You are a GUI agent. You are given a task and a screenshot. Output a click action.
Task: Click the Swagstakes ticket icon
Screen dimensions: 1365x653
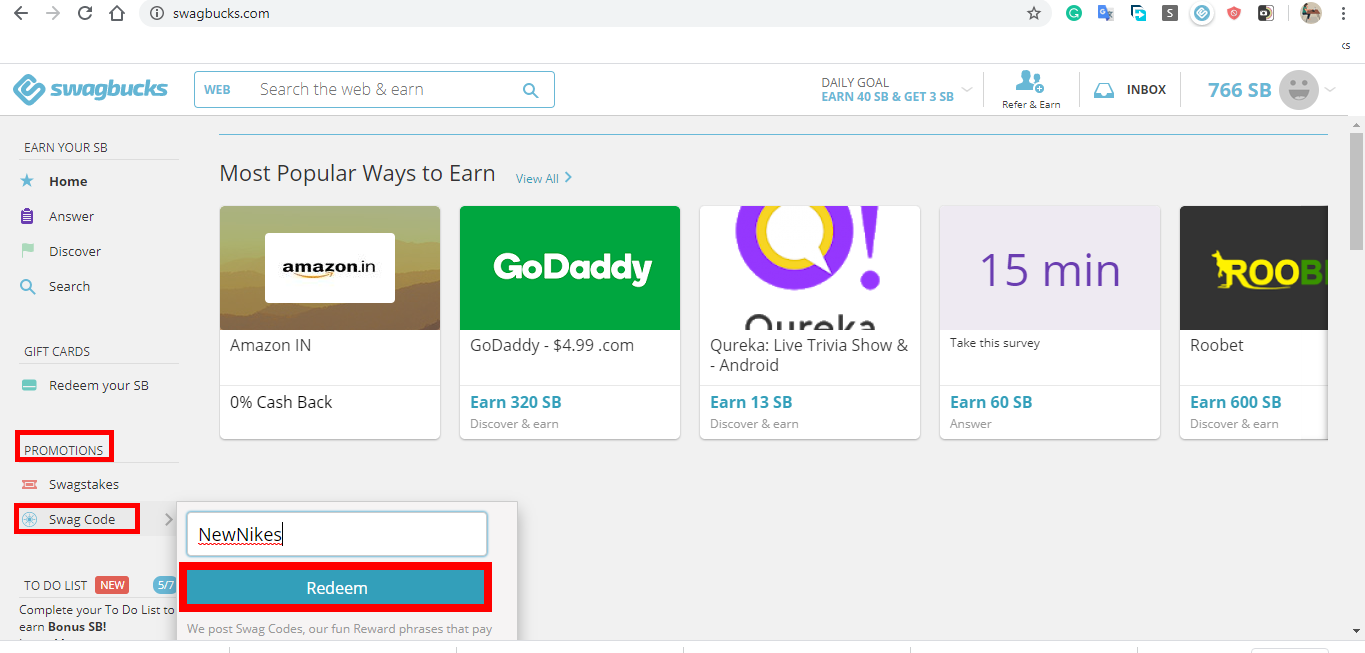click(x=29, y=485)
